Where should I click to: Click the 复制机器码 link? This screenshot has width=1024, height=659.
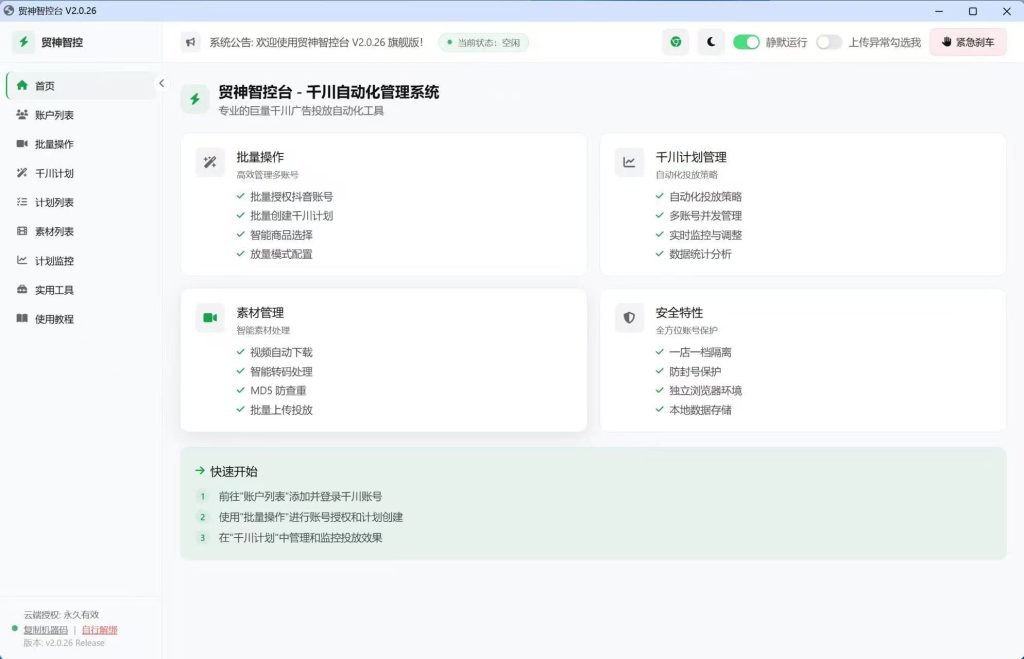46,630
